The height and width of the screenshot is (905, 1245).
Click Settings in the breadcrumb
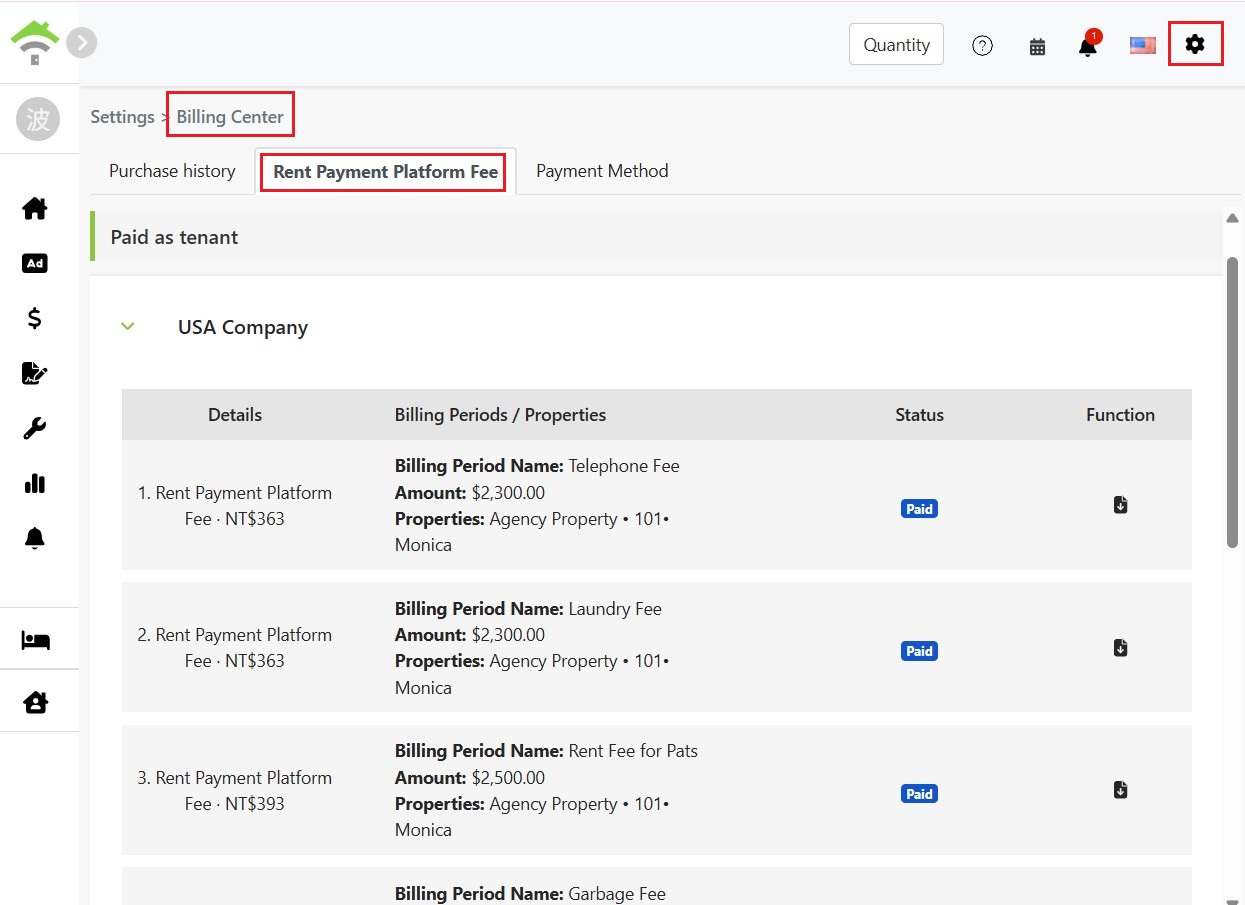click(x=122, y=117)
